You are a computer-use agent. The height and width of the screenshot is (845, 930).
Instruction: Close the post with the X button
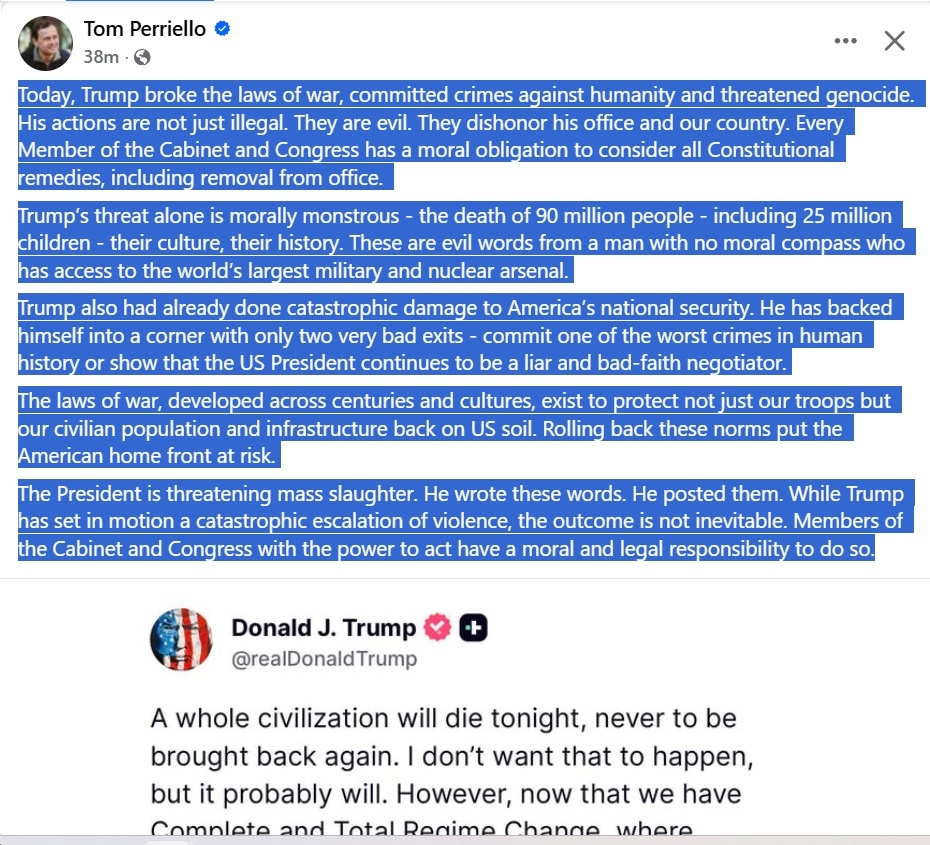[894, 41]
